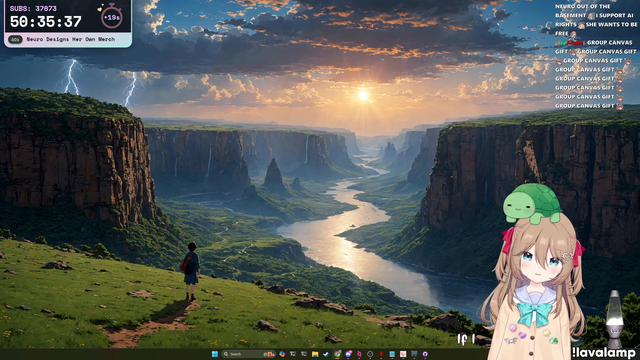The image size is (640, 360).
Task: Switch to Google Chrome in taskbar
Action: click(x=337, y=354)
